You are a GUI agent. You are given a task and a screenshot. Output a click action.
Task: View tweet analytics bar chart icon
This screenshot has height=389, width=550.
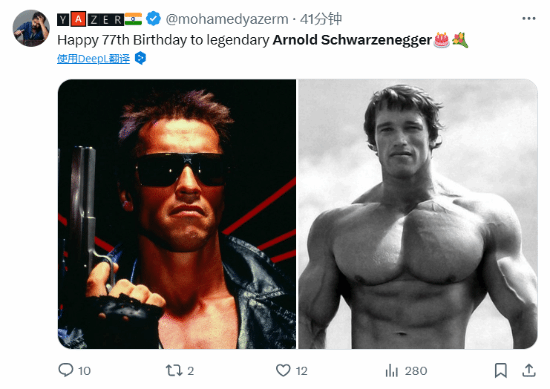[392, 370]
